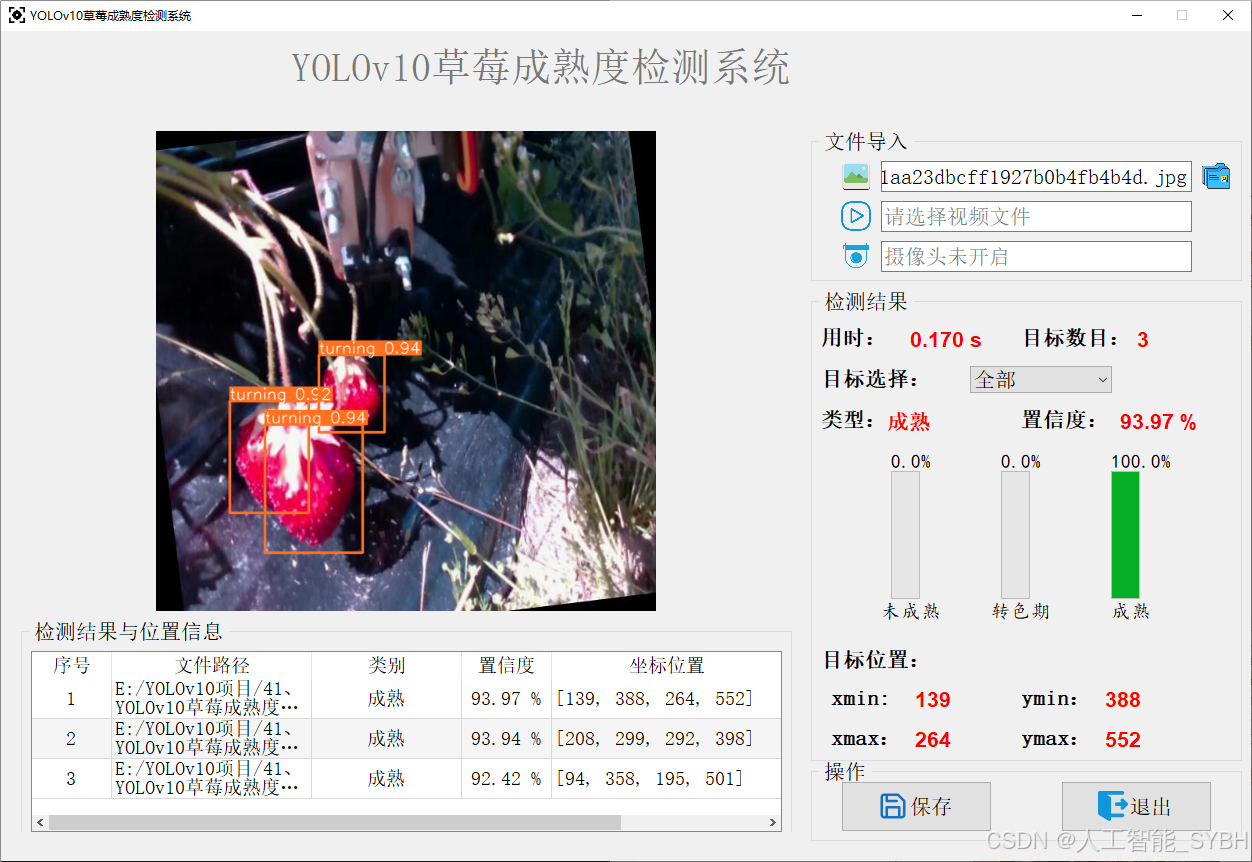1252x862 pixels.
Task: Click coordinates cell [208, 299, 292, 398]
Action: (666, 738)
